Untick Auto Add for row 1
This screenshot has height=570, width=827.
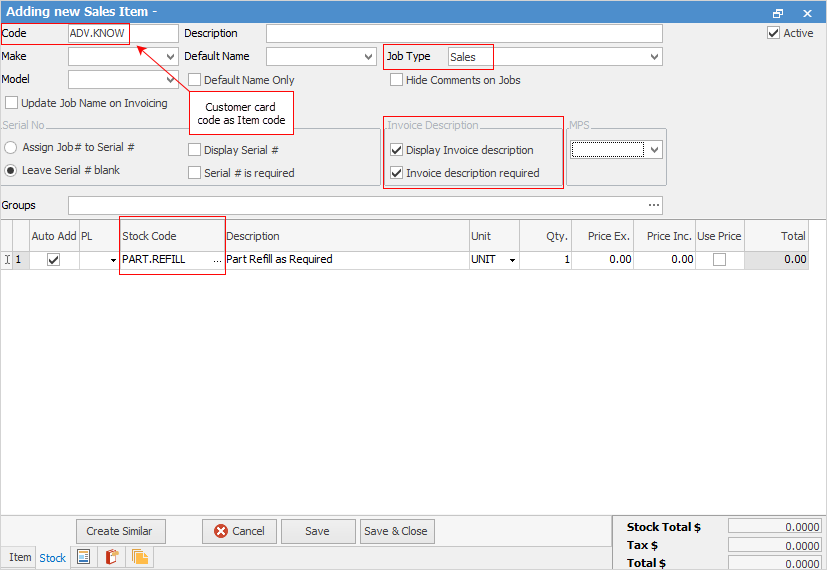coord(53,259)
